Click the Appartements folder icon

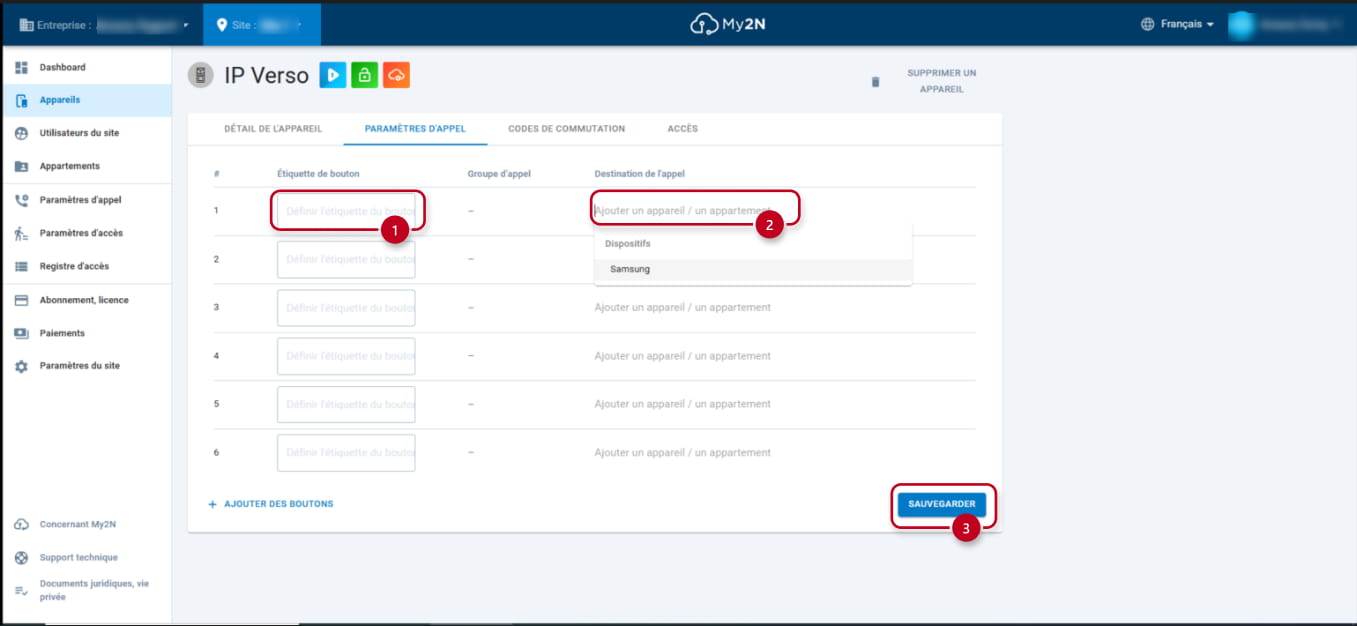point(21,166)
